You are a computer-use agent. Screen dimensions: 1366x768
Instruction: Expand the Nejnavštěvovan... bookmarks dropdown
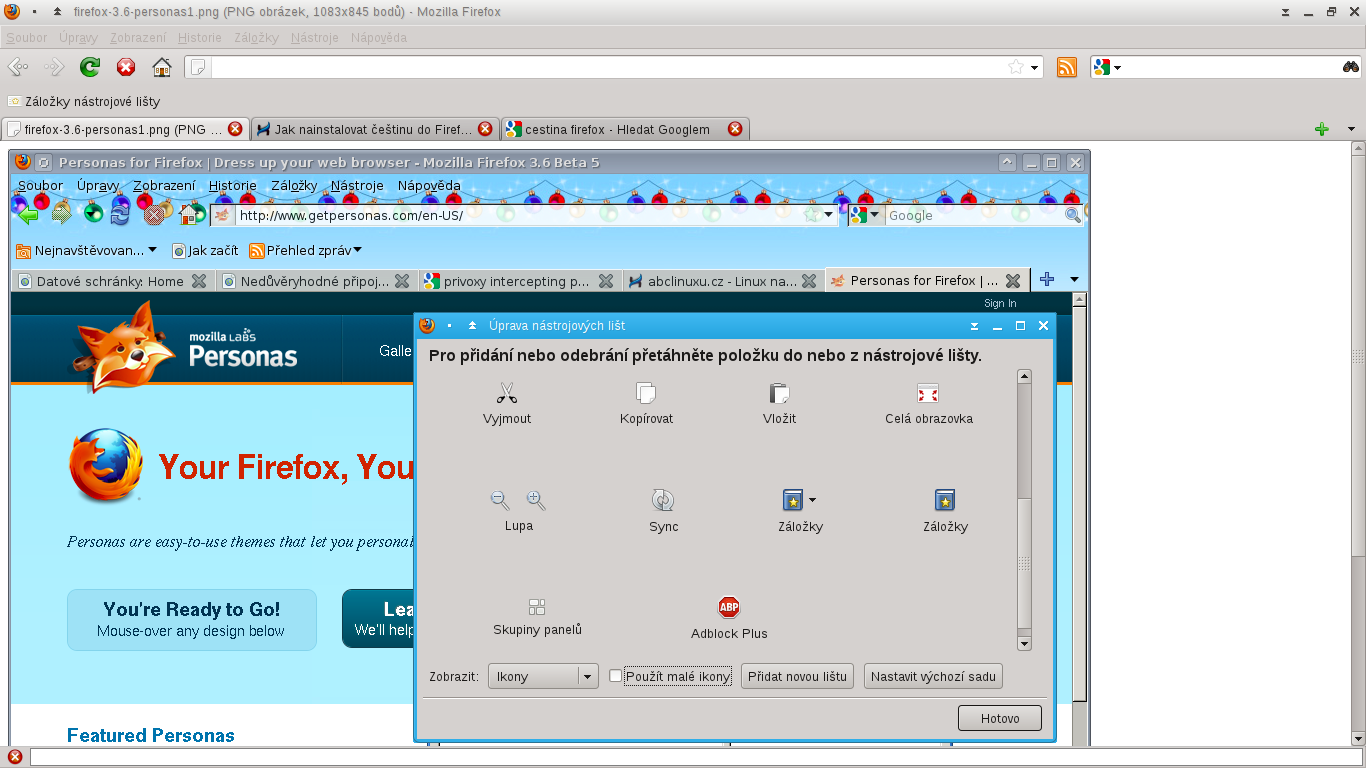pyautogui.click(x=153, y=250)
